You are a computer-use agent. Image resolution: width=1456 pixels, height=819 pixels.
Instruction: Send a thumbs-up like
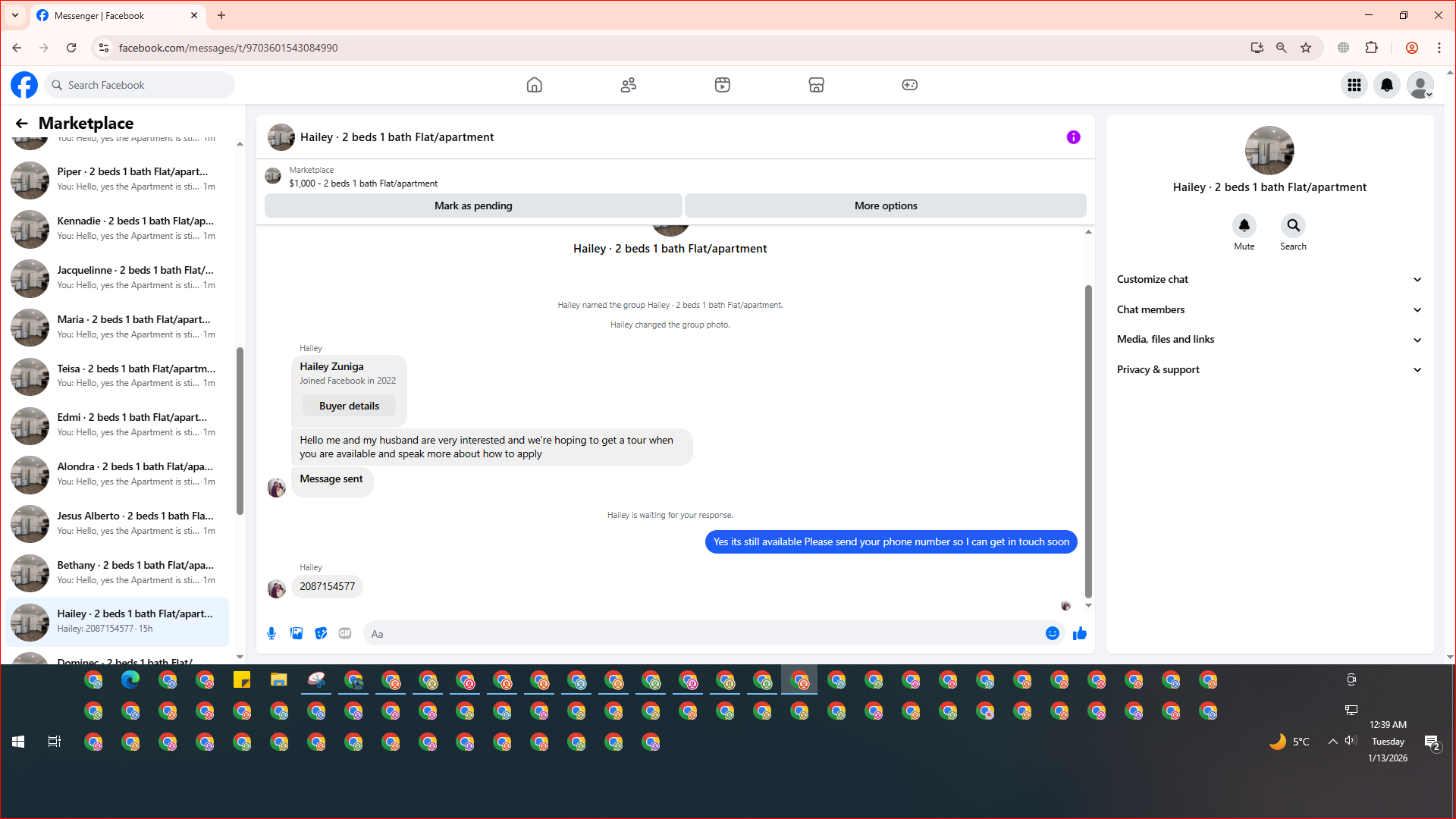click(x=1080, y=633)
